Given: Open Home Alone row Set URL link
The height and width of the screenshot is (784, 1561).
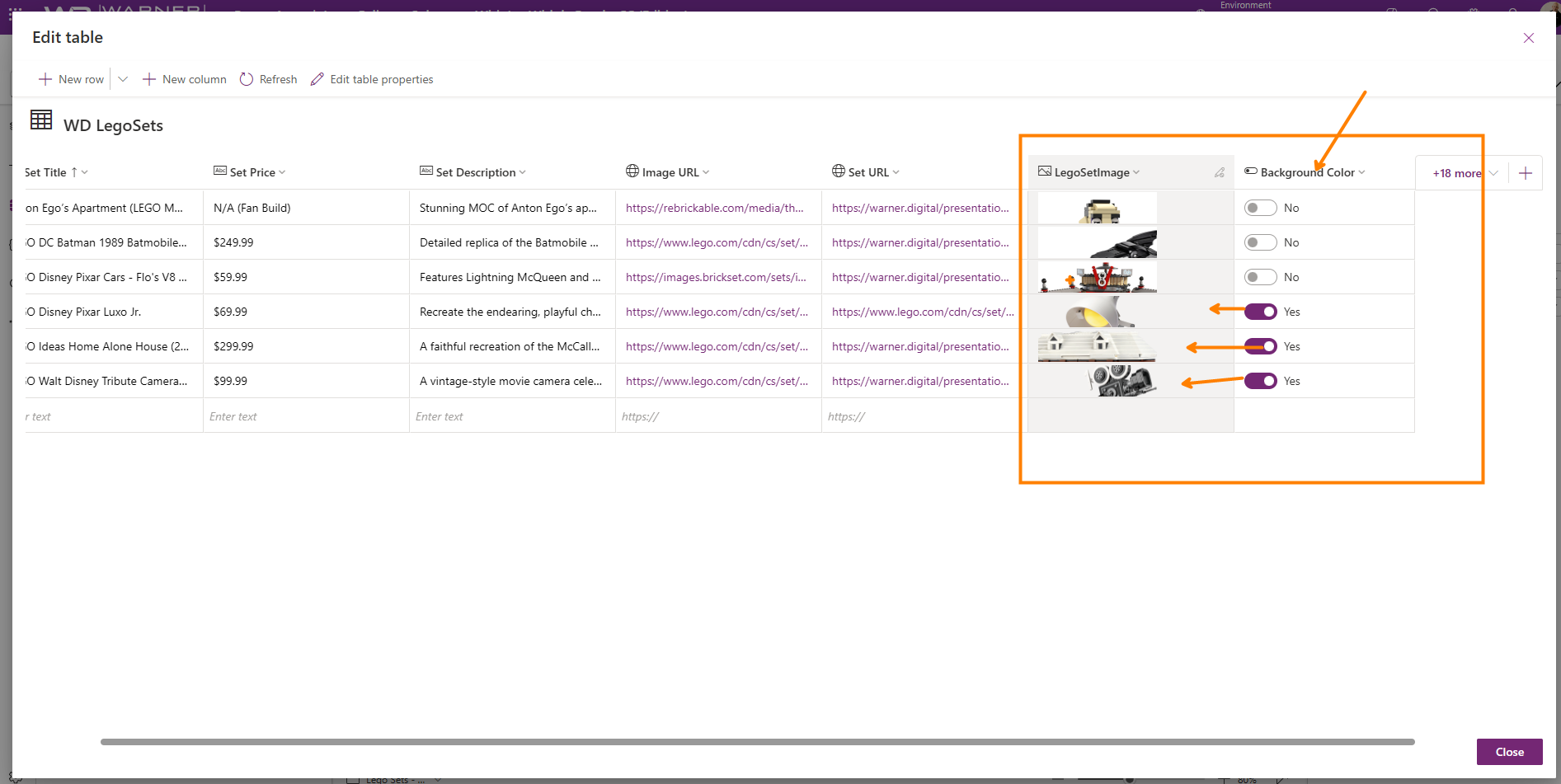Looking at the screenshot, I should point(920,346).
